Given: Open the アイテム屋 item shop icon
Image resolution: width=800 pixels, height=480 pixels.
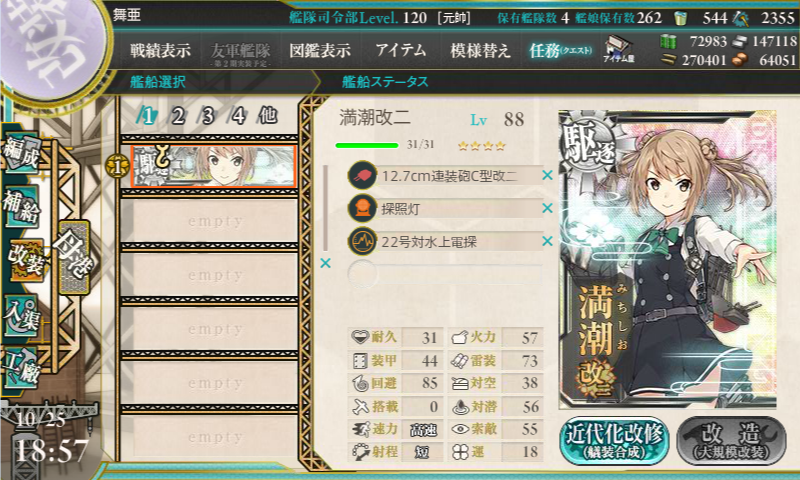Looking at the screenshot, I should point(619,49).
